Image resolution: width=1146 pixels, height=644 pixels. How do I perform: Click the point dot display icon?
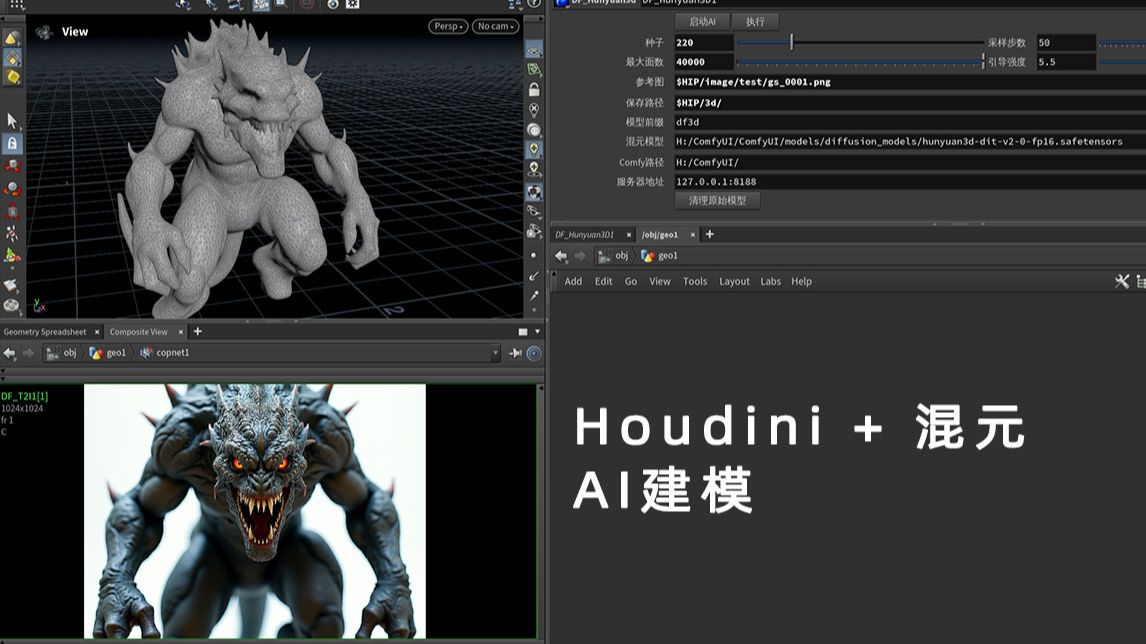(x=534, y=255)
